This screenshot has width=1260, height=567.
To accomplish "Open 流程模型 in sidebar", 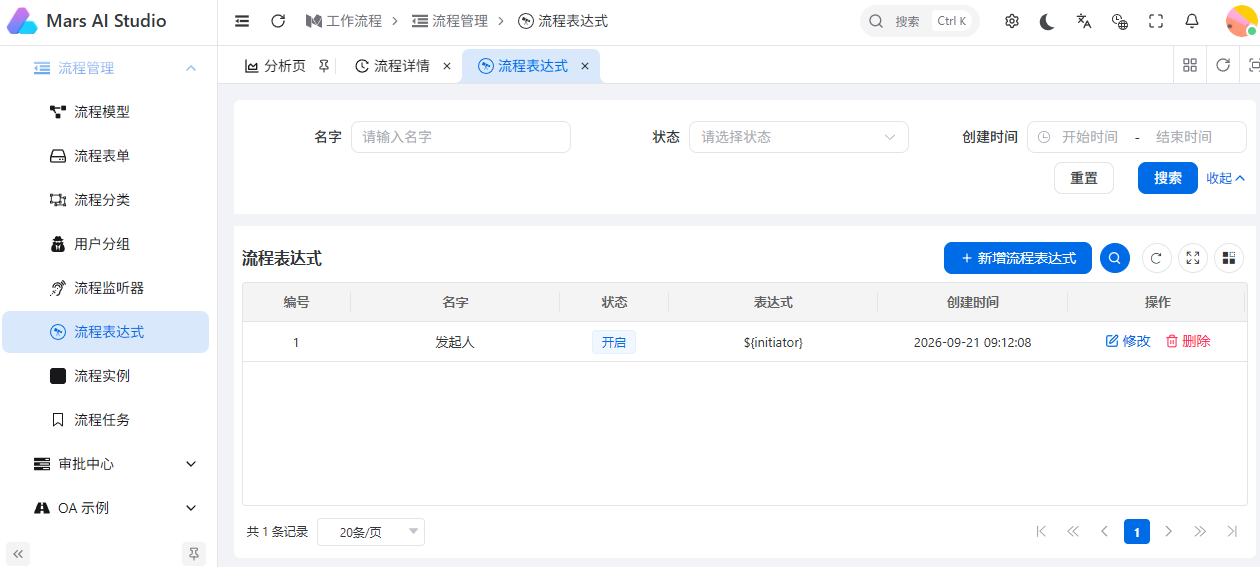I will 105,112.
